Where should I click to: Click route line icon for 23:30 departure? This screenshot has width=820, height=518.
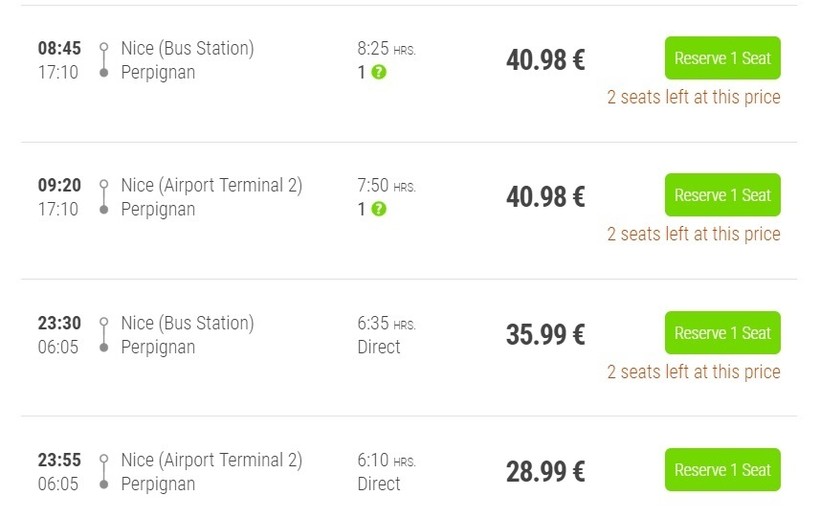[103, 335]
